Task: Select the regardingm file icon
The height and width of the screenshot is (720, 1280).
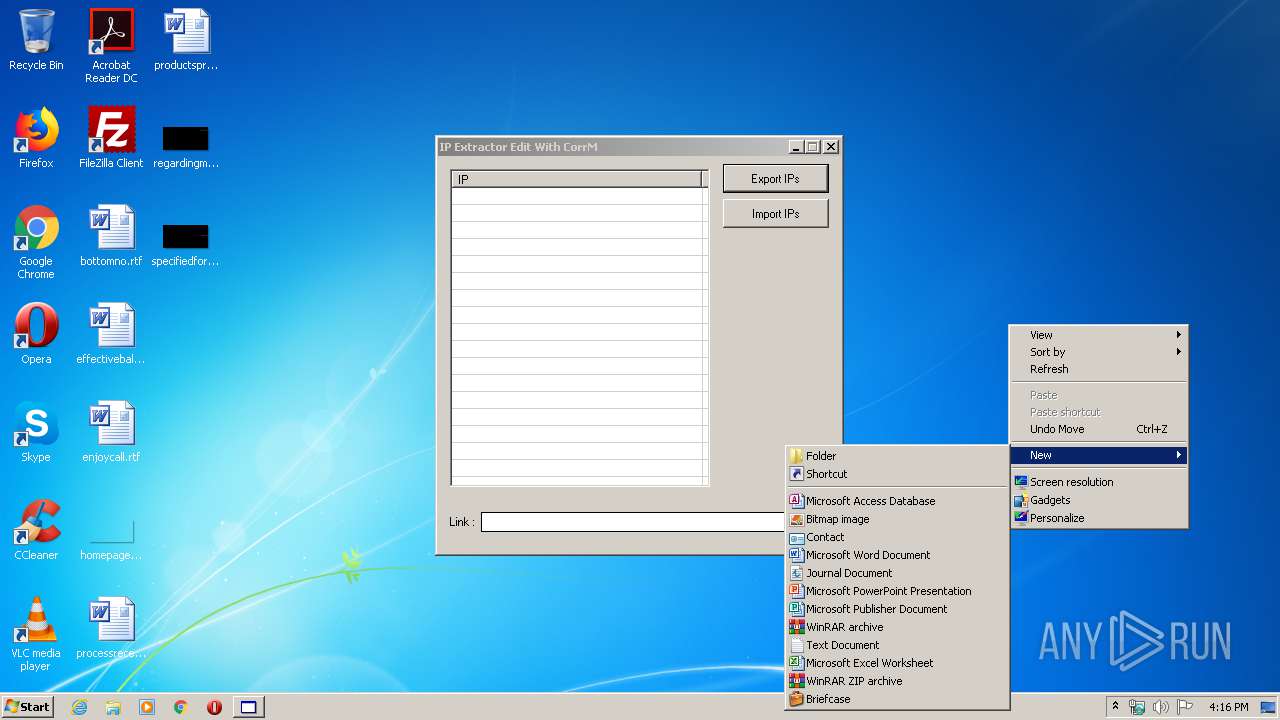Action: (x=186, y=146)
